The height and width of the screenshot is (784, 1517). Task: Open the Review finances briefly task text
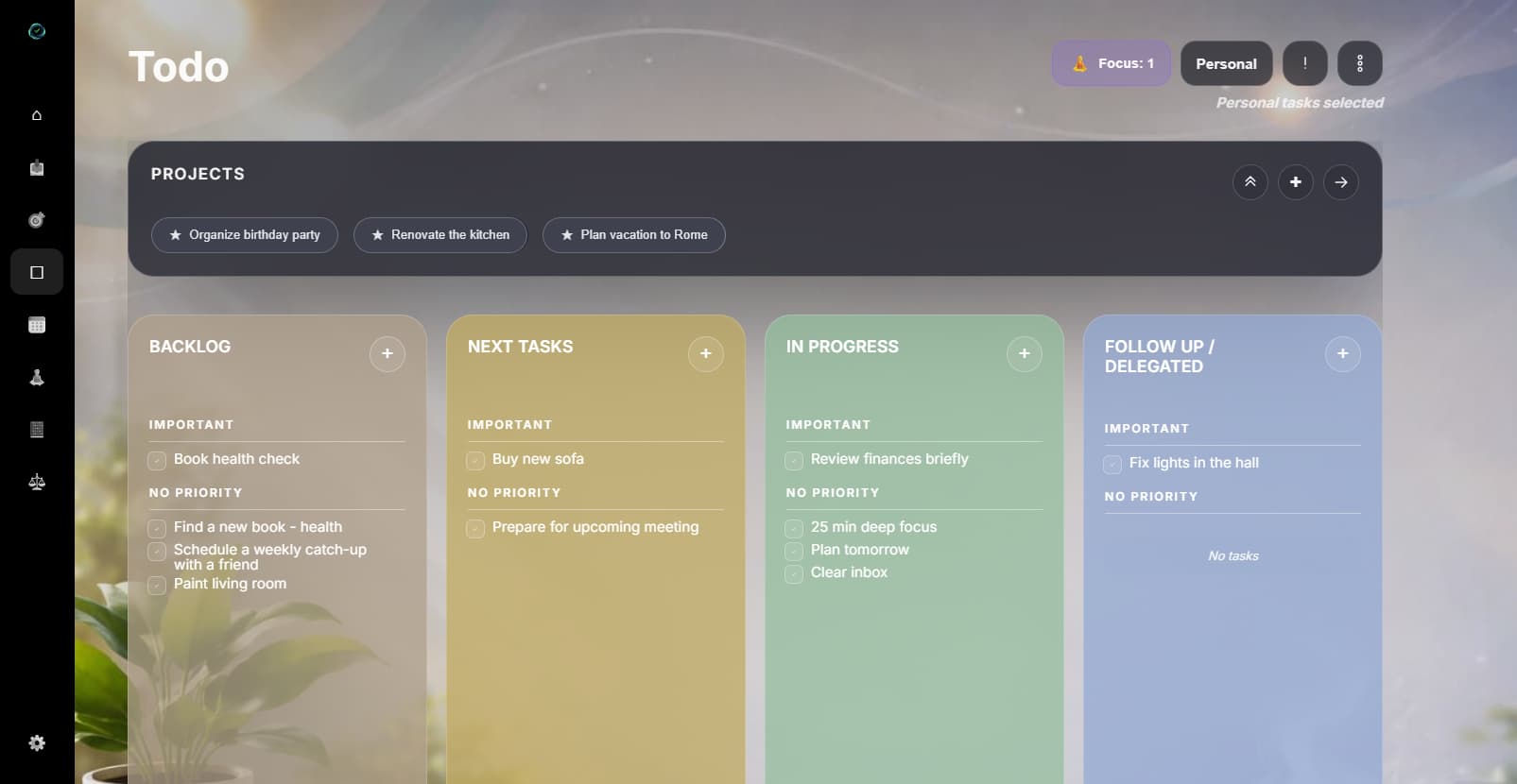889,459
